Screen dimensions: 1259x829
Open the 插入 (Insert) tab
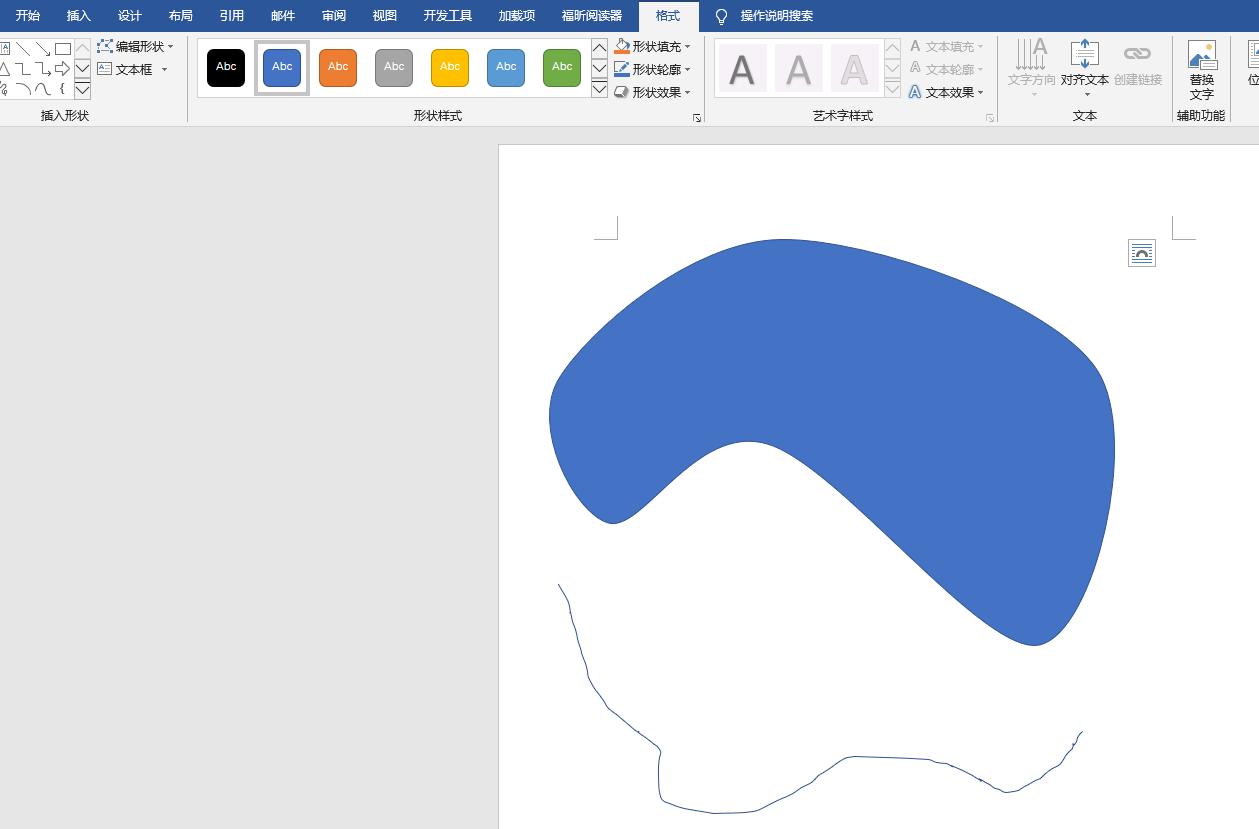coord(79,16)
